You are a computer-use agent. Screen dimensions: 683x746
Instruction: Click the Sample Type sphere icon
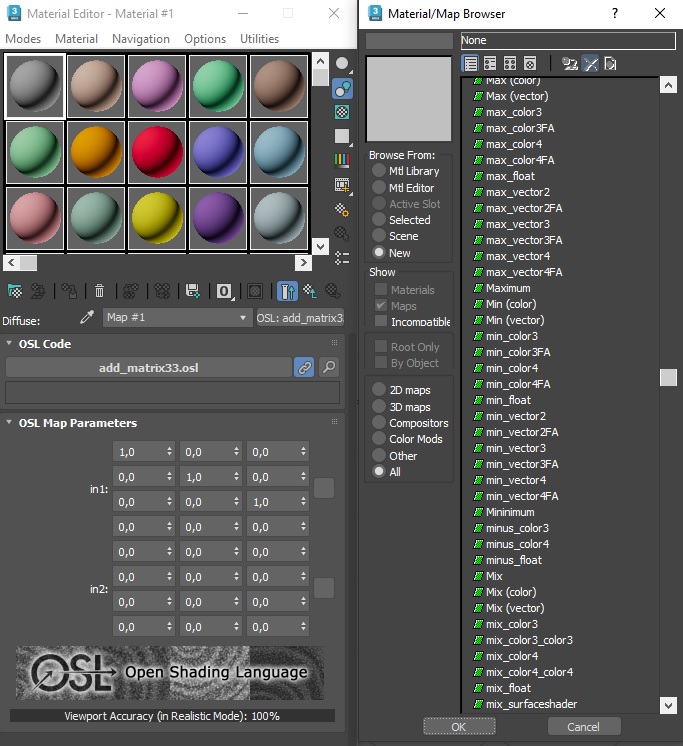tap(342, 64)
